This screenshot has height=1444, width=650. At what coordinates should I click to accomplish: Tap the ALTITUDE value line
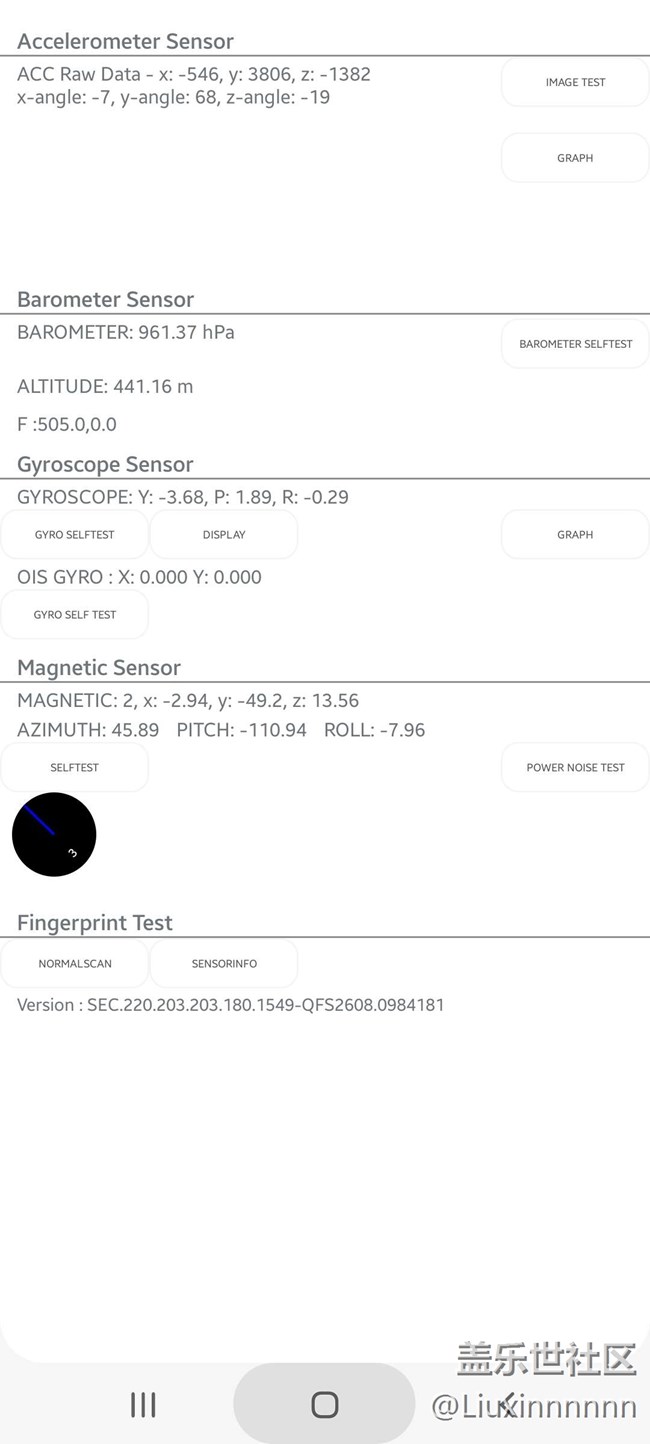tap(105, 386)
